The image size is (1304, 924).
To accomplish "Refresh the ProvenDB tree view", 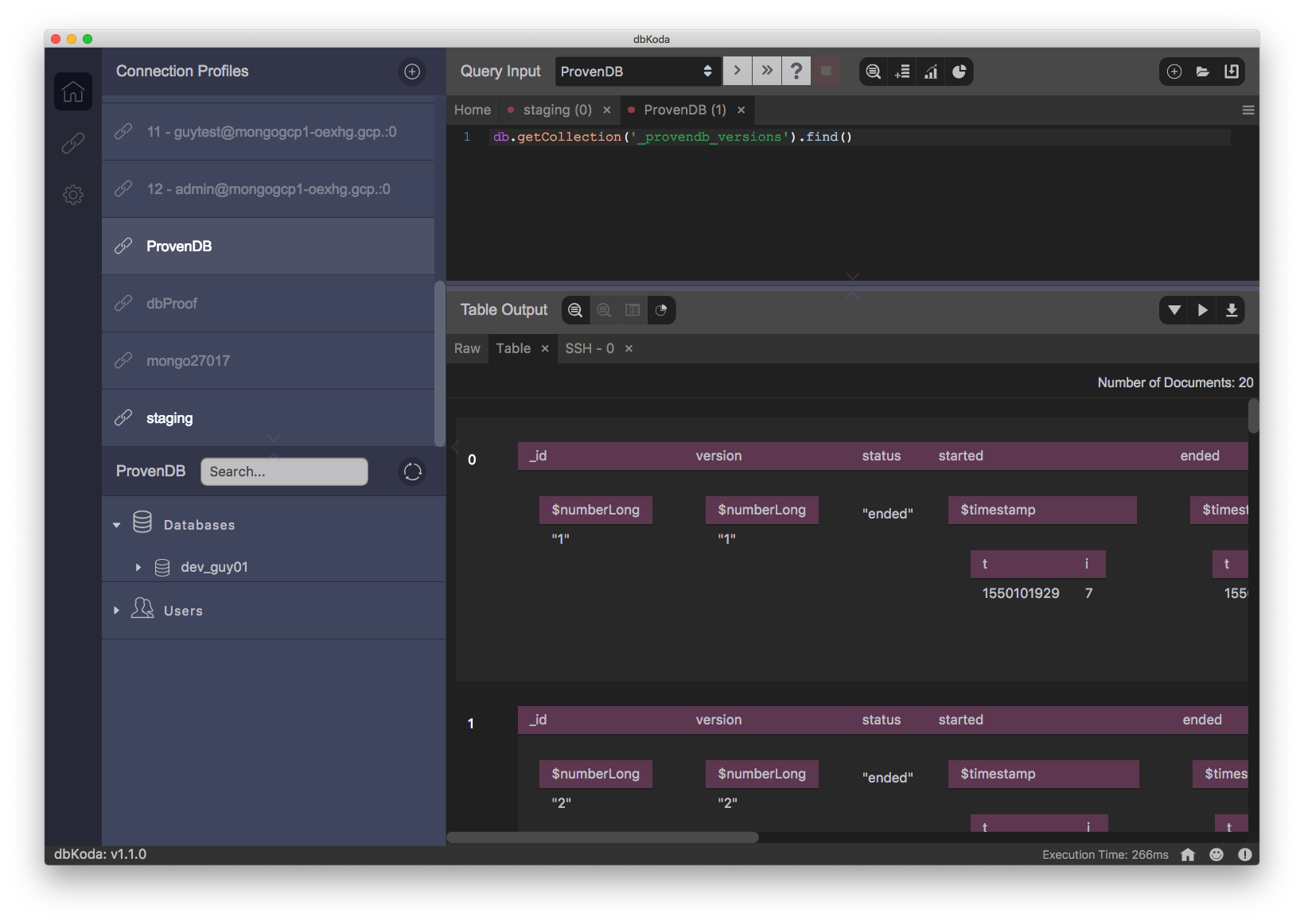I will click(412, 472).
